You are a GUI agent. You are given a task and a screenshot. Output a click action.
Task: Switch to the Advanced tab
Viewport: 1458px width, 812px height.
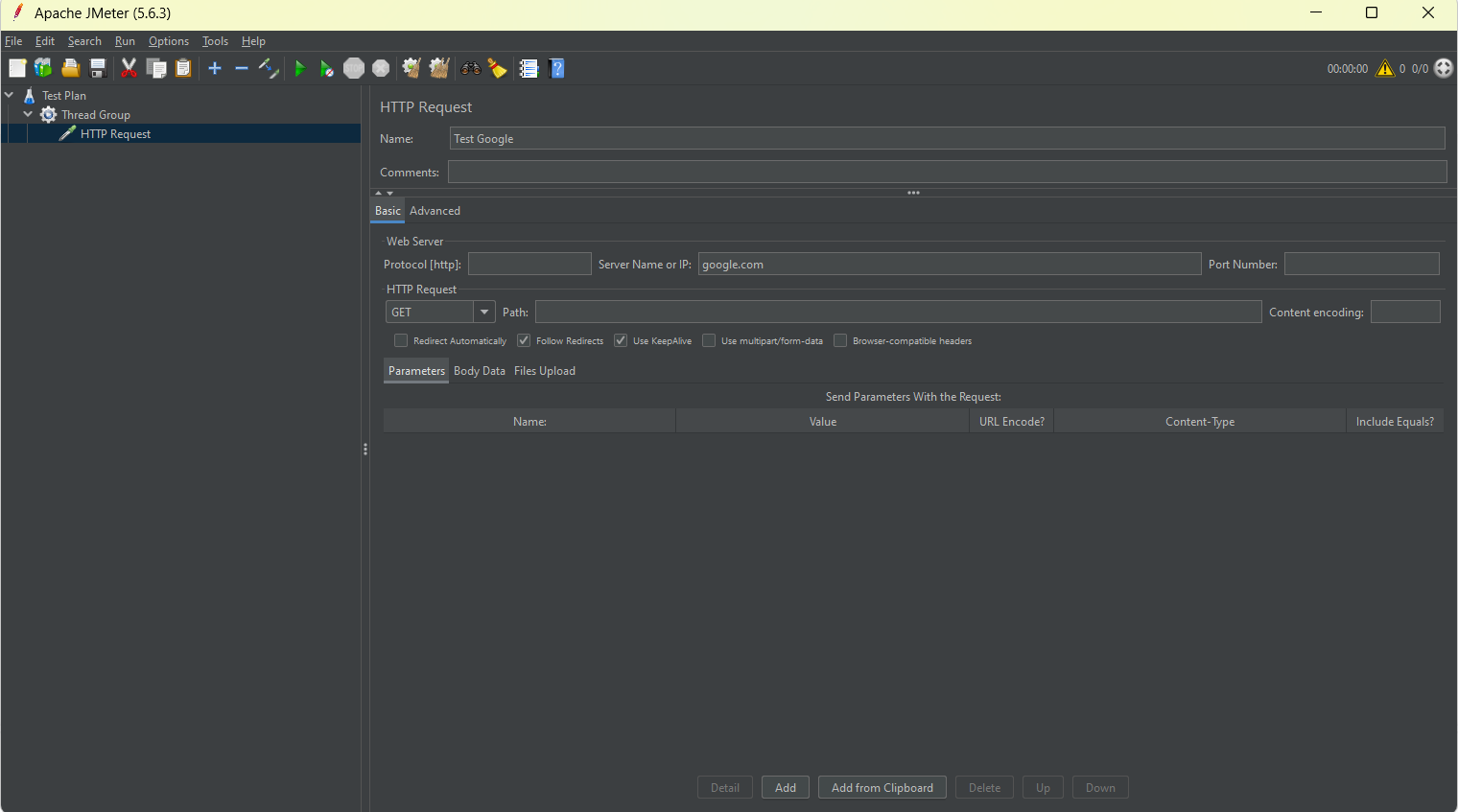tap(435, 211)
